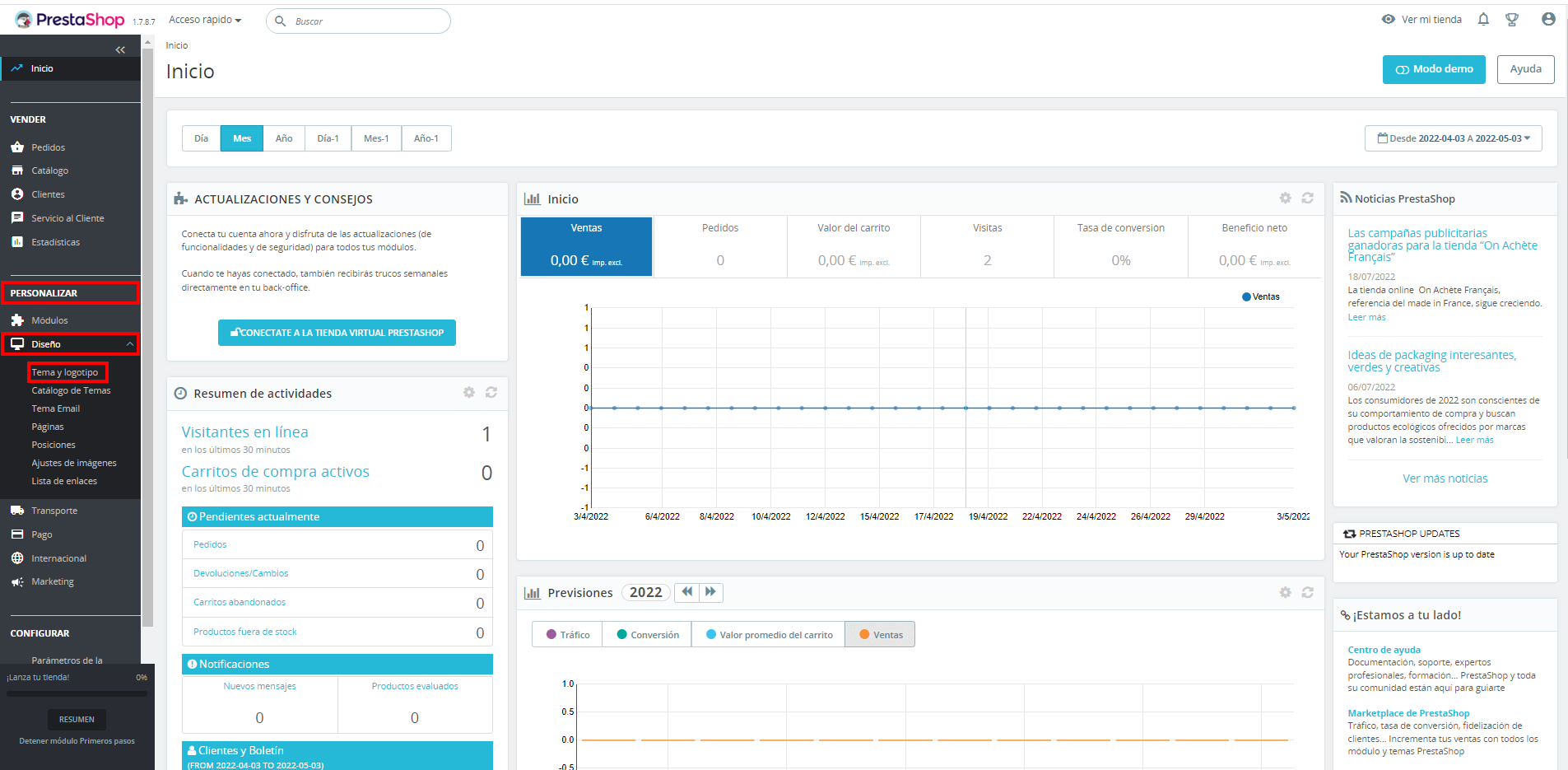Open settings gear of Inicio chart panel

pyautogui.click(x=1285, y=198)
